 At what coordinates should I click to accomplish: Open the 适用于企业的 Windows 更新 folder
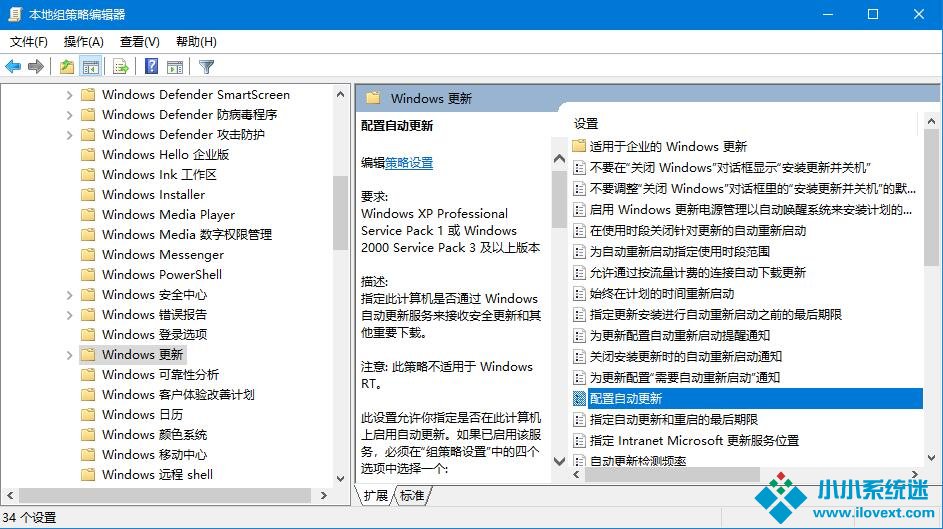click(x=667, y=146)
